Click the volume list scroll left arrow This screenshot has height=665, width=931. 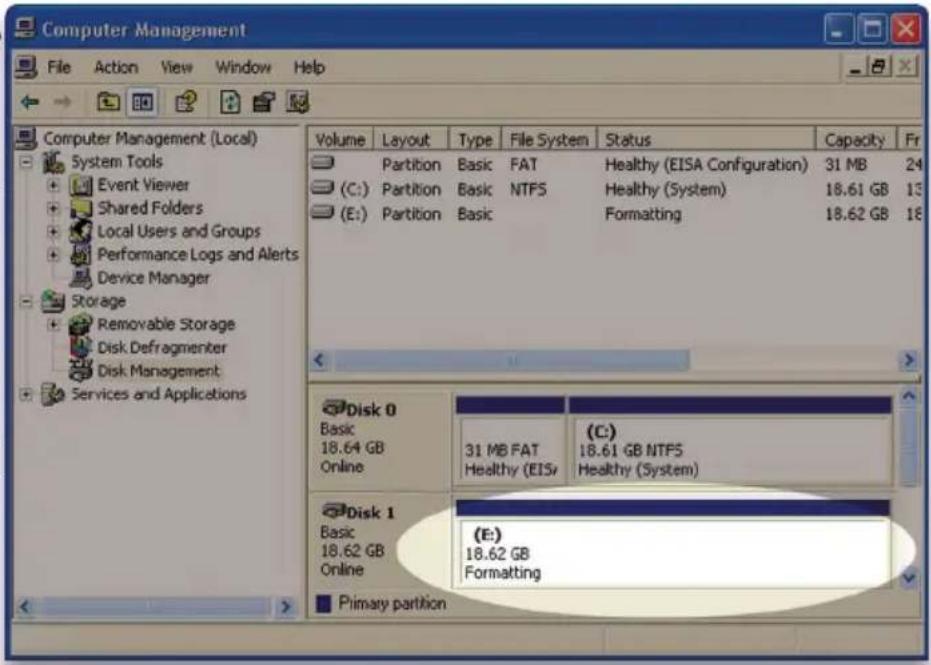pos(319,360)
